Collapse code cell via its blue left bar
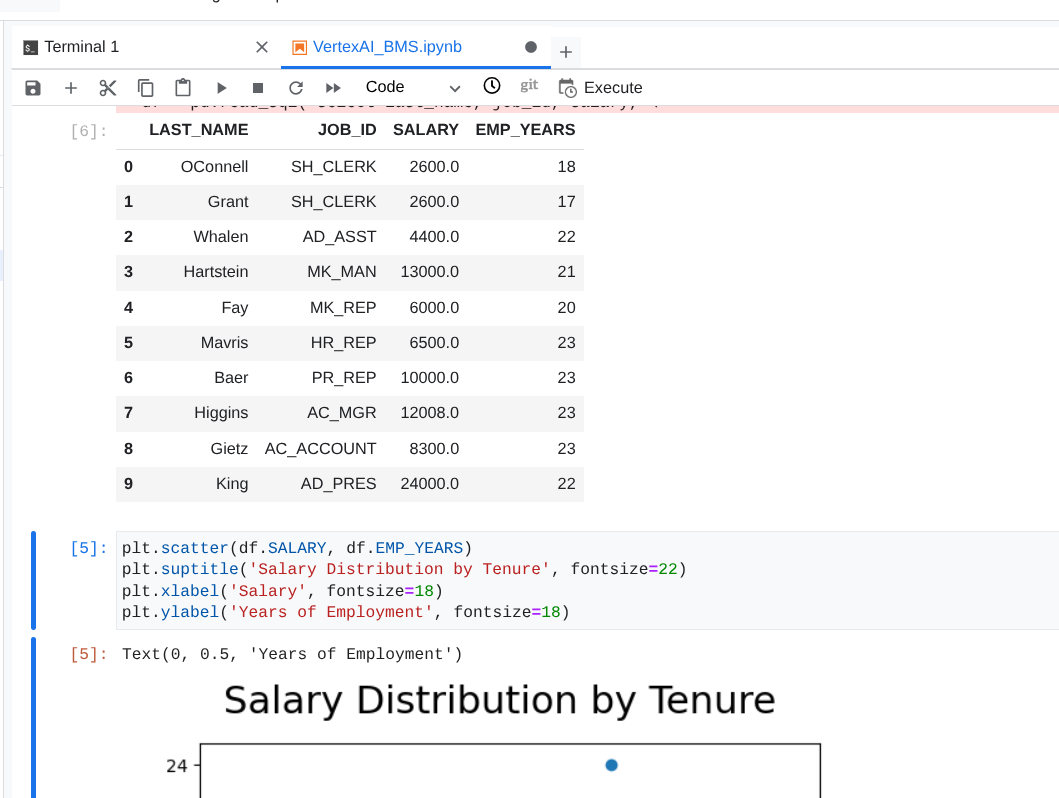1059x798 pixels. click(x=33, y=581)
